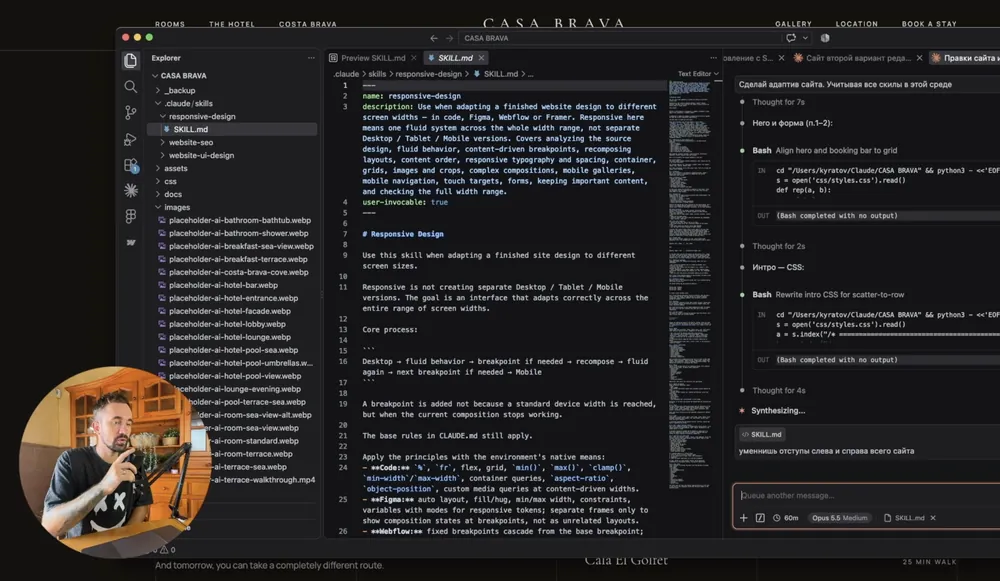The image size is (1000, 581).
Task: Close the SKILL.md editor tab
Action: pos(482,57)
